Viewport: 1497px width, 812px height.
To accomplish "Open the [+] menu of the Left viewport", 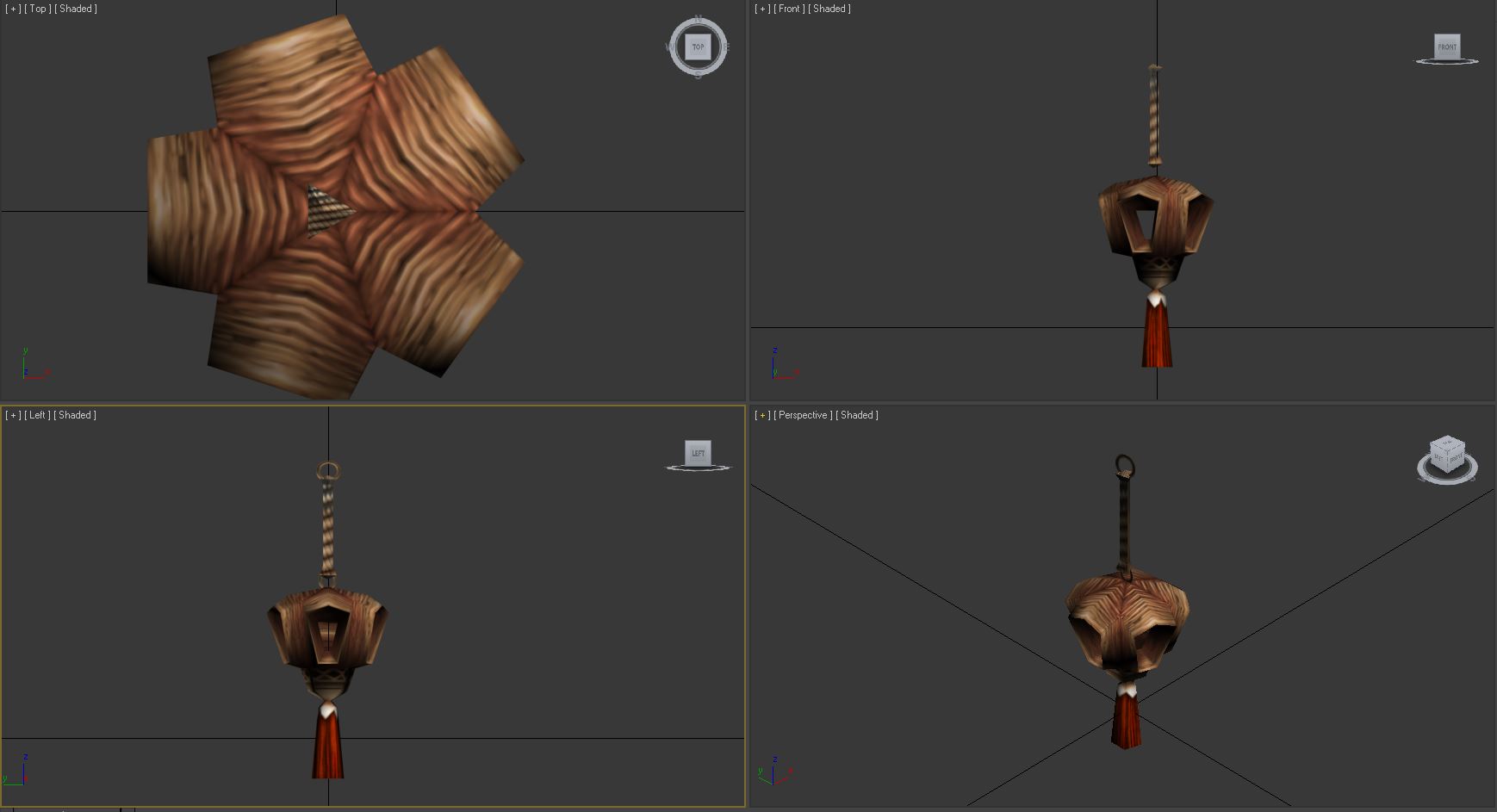I will click(13, 415).
